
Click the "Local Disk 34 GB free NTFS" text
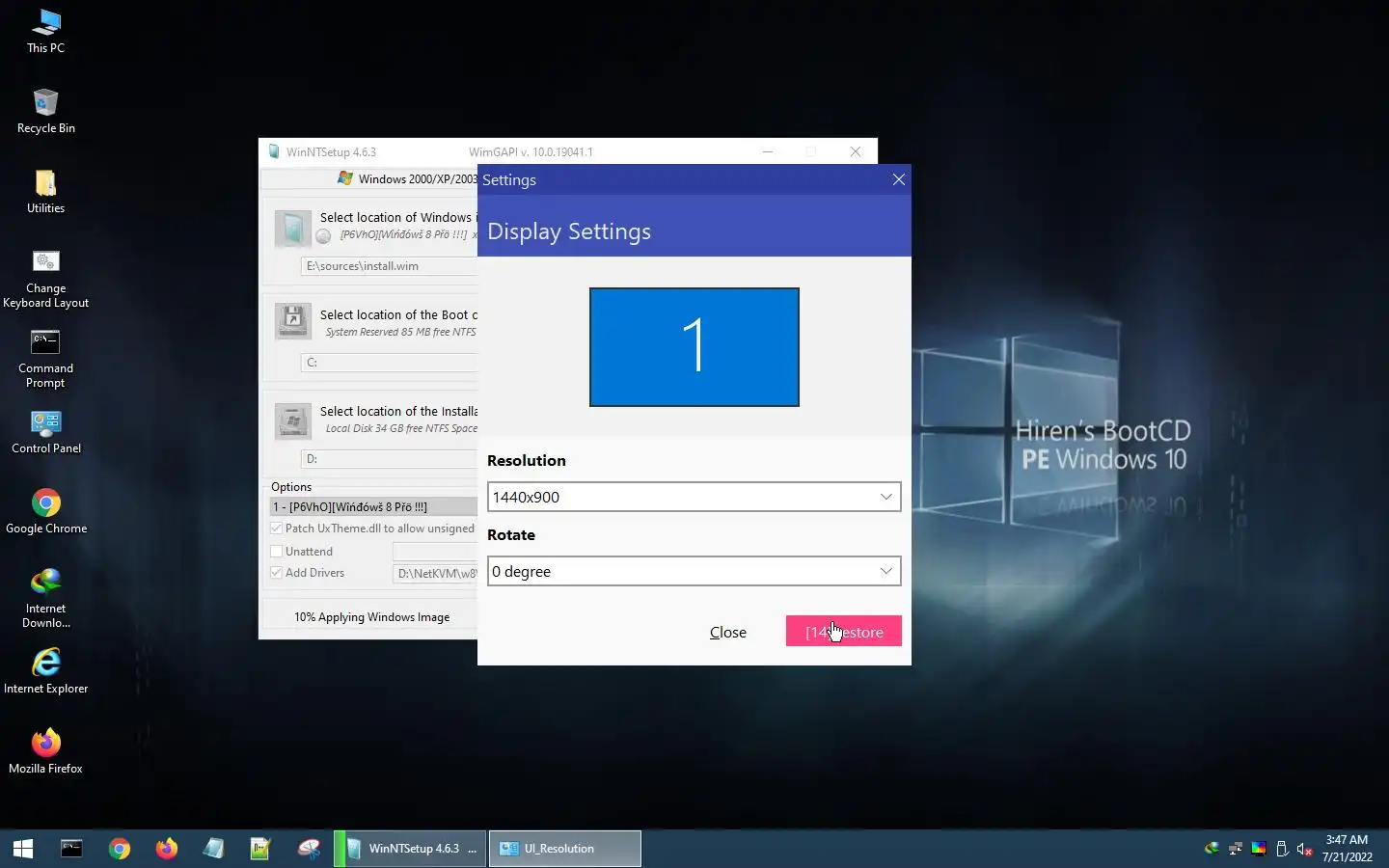[401, 428]
